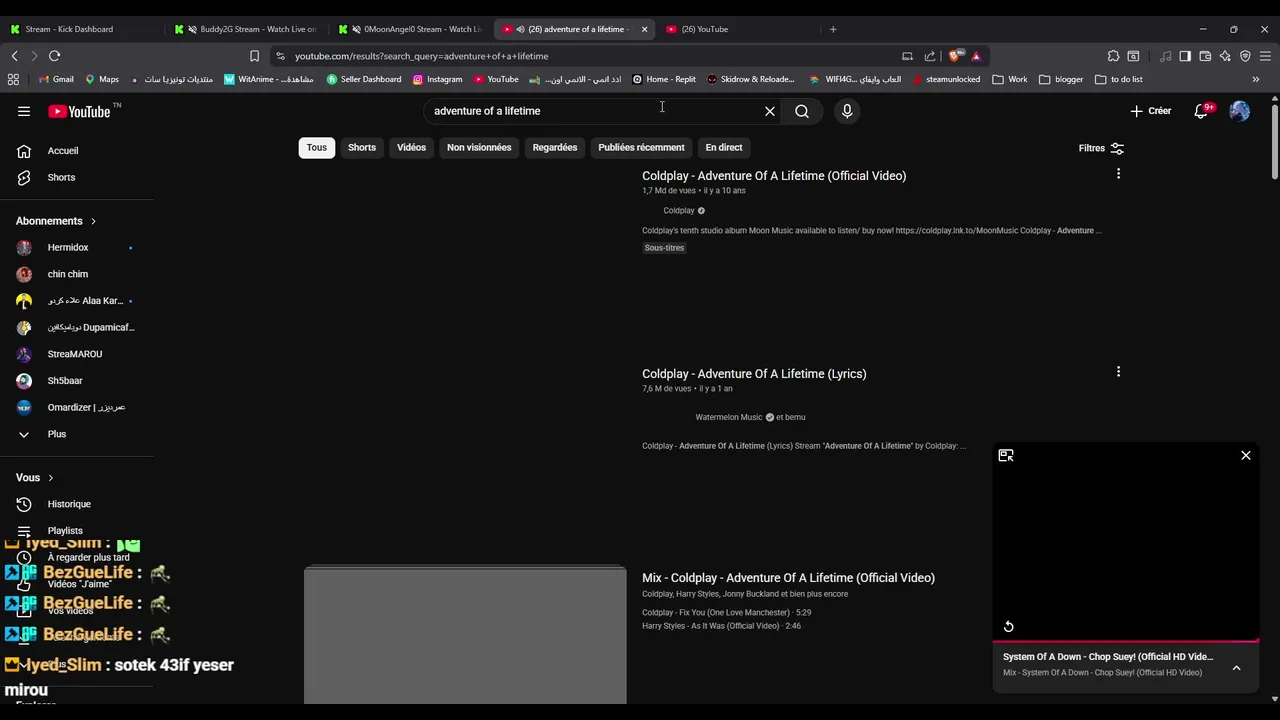Open the notifications bell
The width and height of the screenshot is (1280, 720).
[x=1202, y=111]
